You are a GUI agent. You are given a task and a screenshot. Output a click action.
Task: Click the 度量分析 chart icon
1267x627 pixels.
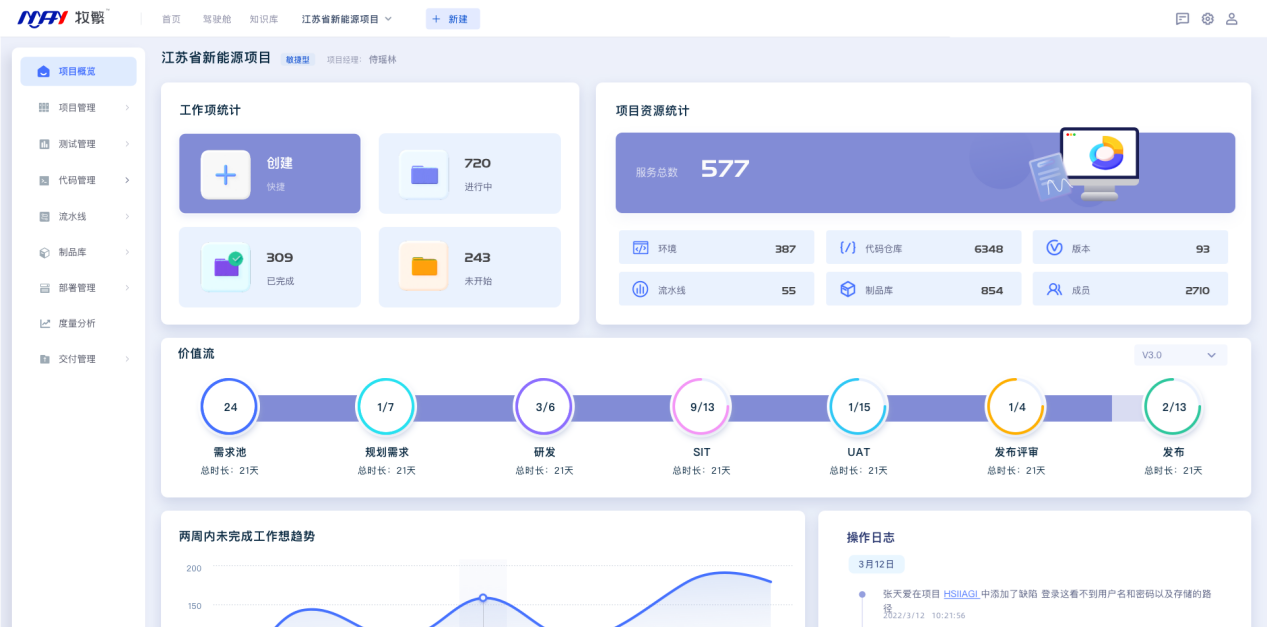[x=44, y=323]
